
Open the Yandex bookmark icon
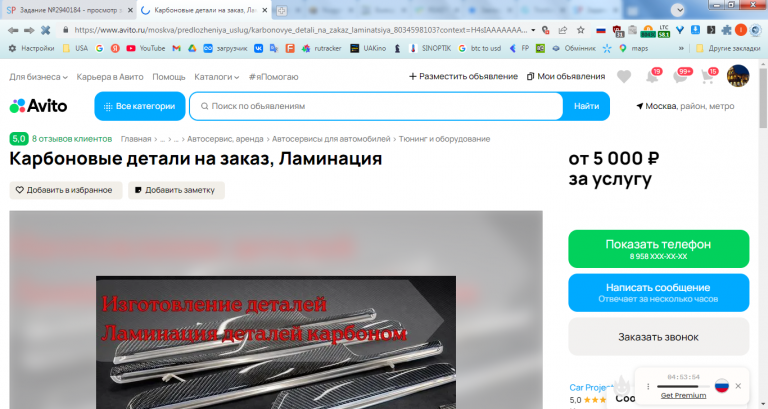[x=115, y=48]
